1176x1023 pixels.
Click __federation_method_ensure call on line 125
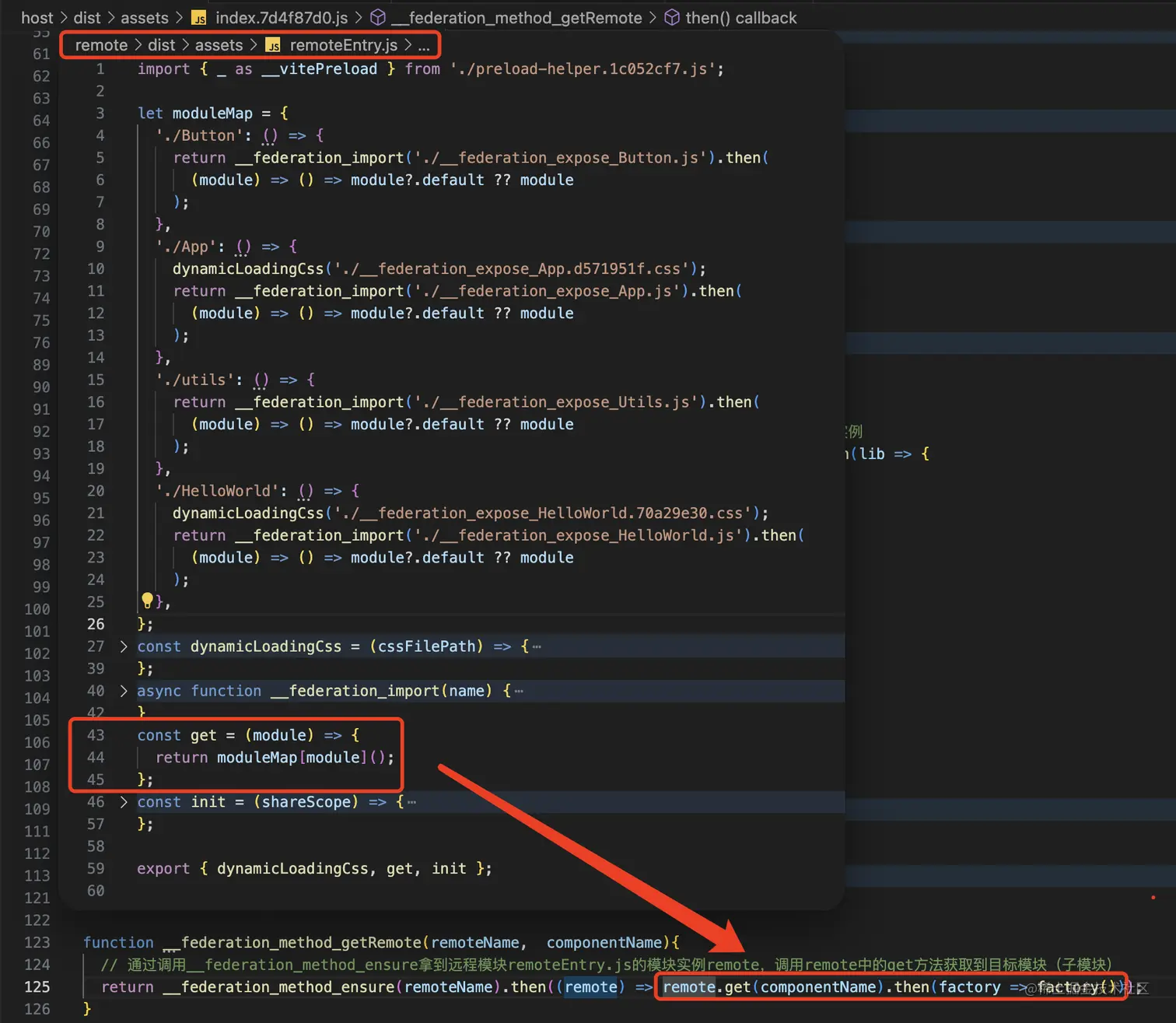(x=279, y=986)
